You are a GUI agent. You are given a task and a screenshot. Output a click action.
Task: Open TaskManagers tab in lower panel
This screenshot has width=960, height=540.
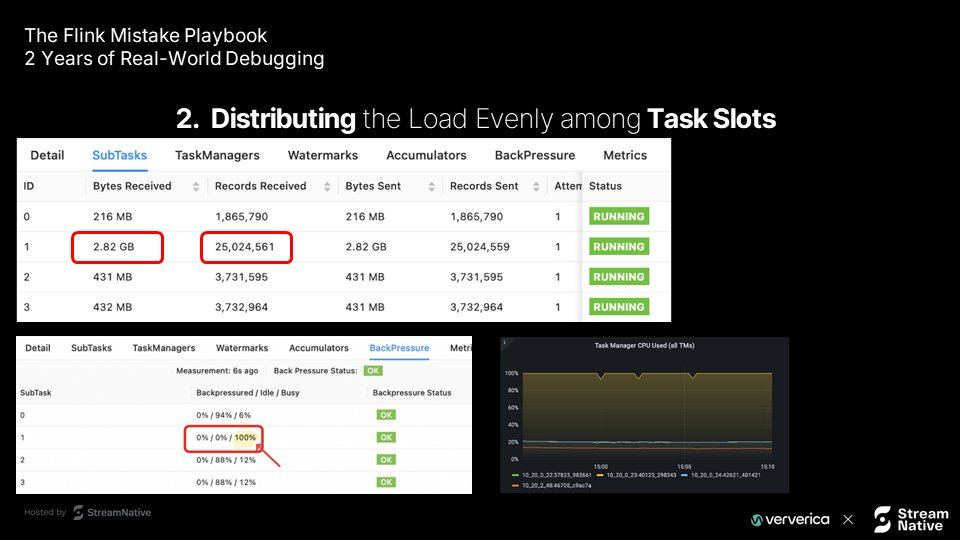point(163,348)
